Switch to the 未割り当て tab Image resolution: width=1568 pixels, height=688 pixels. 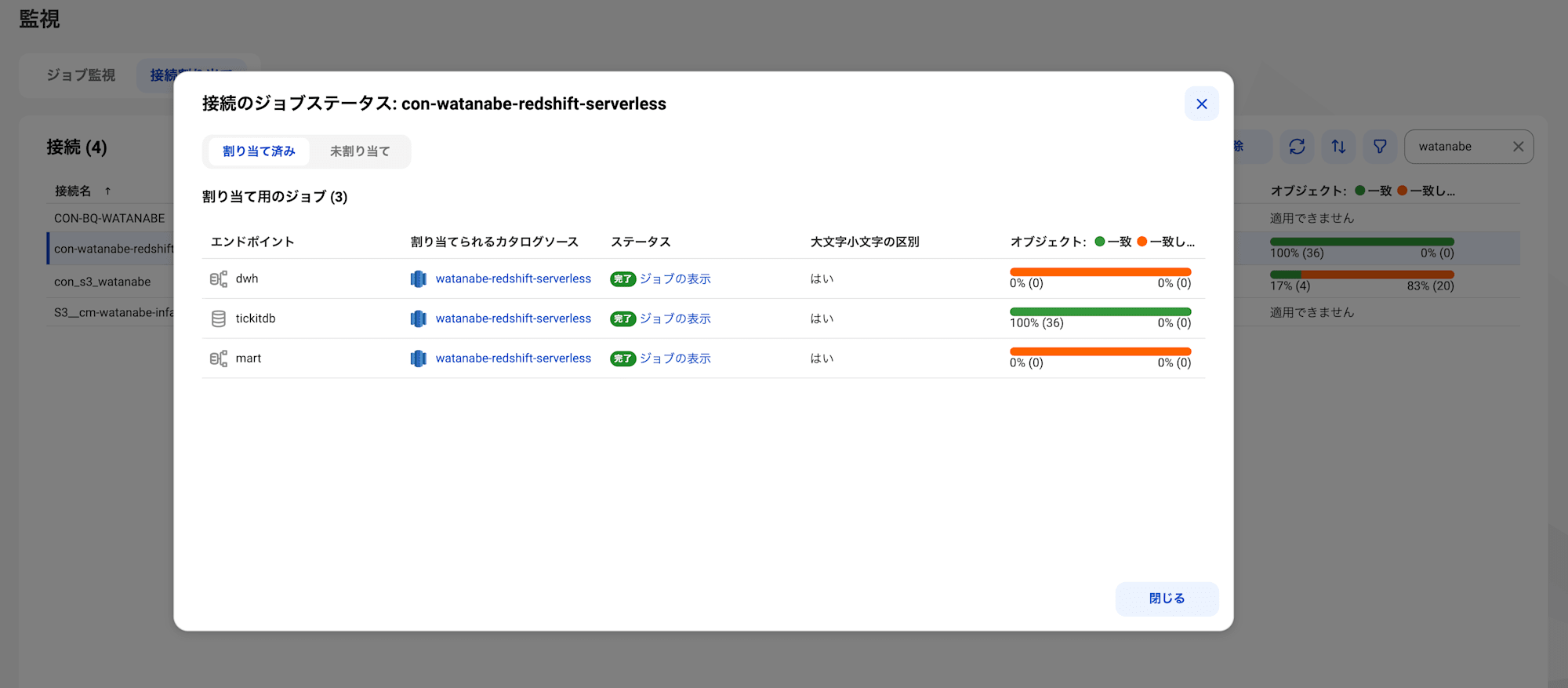point(360,151)
